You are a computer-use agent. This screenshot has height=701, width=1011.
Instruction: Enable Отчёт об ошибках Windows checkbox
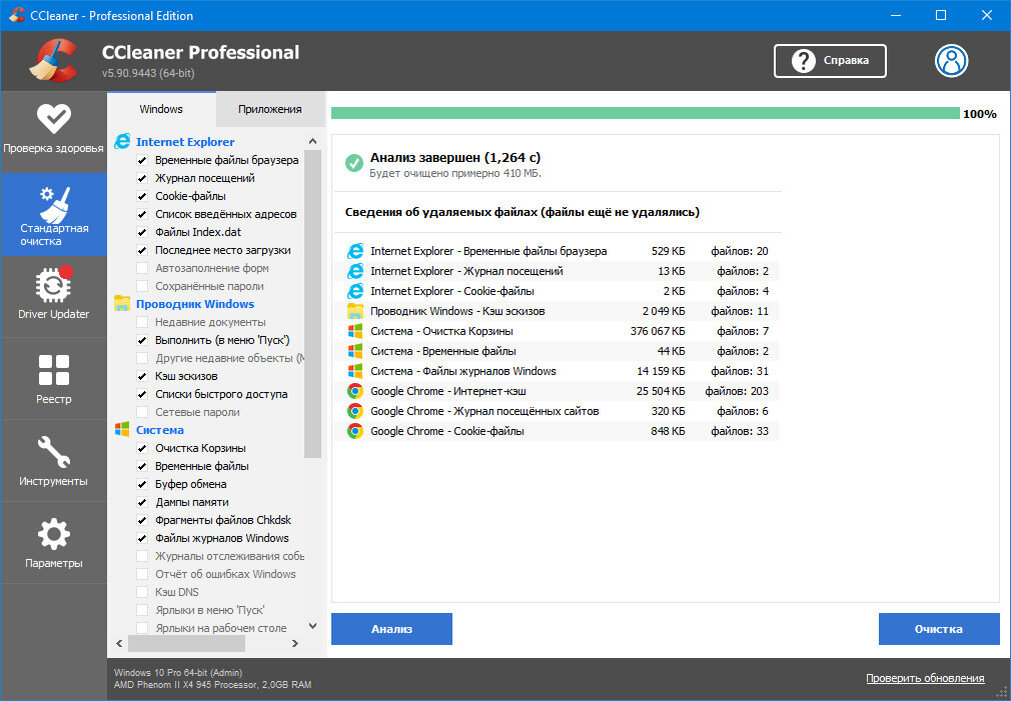(142, 574)
